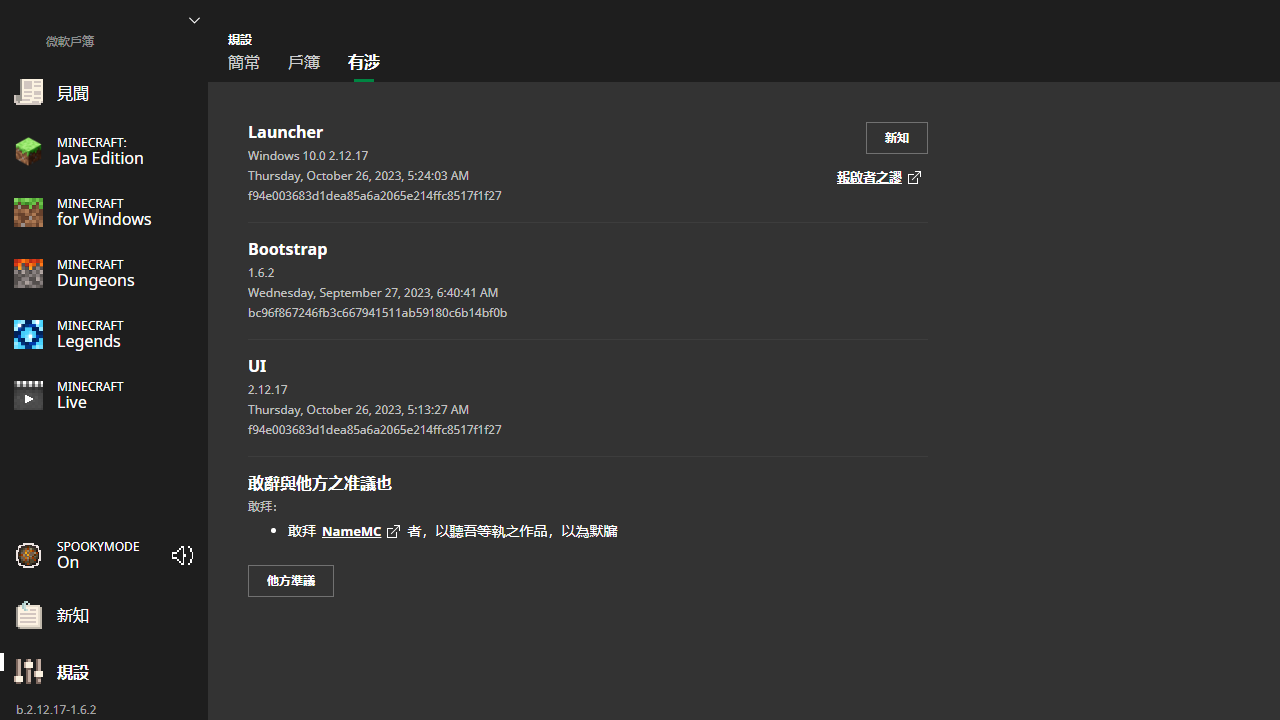Click the 微軟戶簿 account label
The height and width of the screenshot is (720, 1280).
(70, 42)
